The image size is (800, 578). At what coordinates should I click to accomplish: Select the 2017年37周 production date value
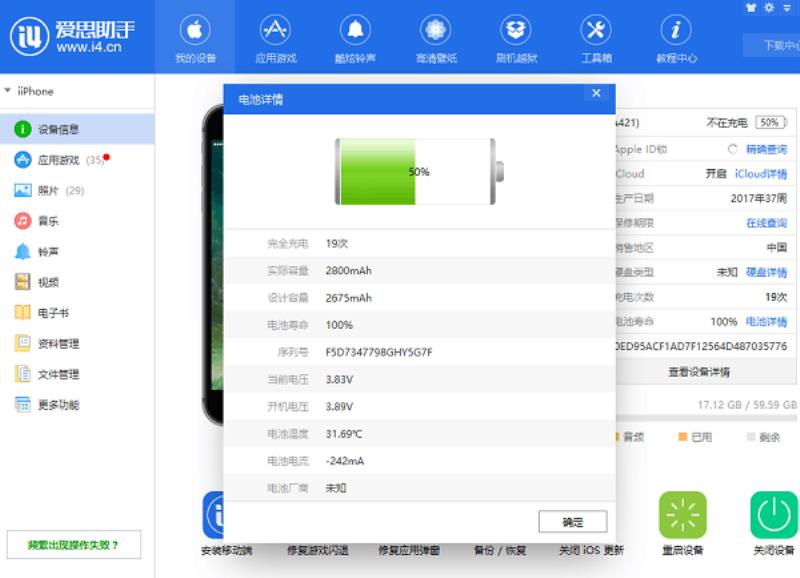[x=759, y=198]
